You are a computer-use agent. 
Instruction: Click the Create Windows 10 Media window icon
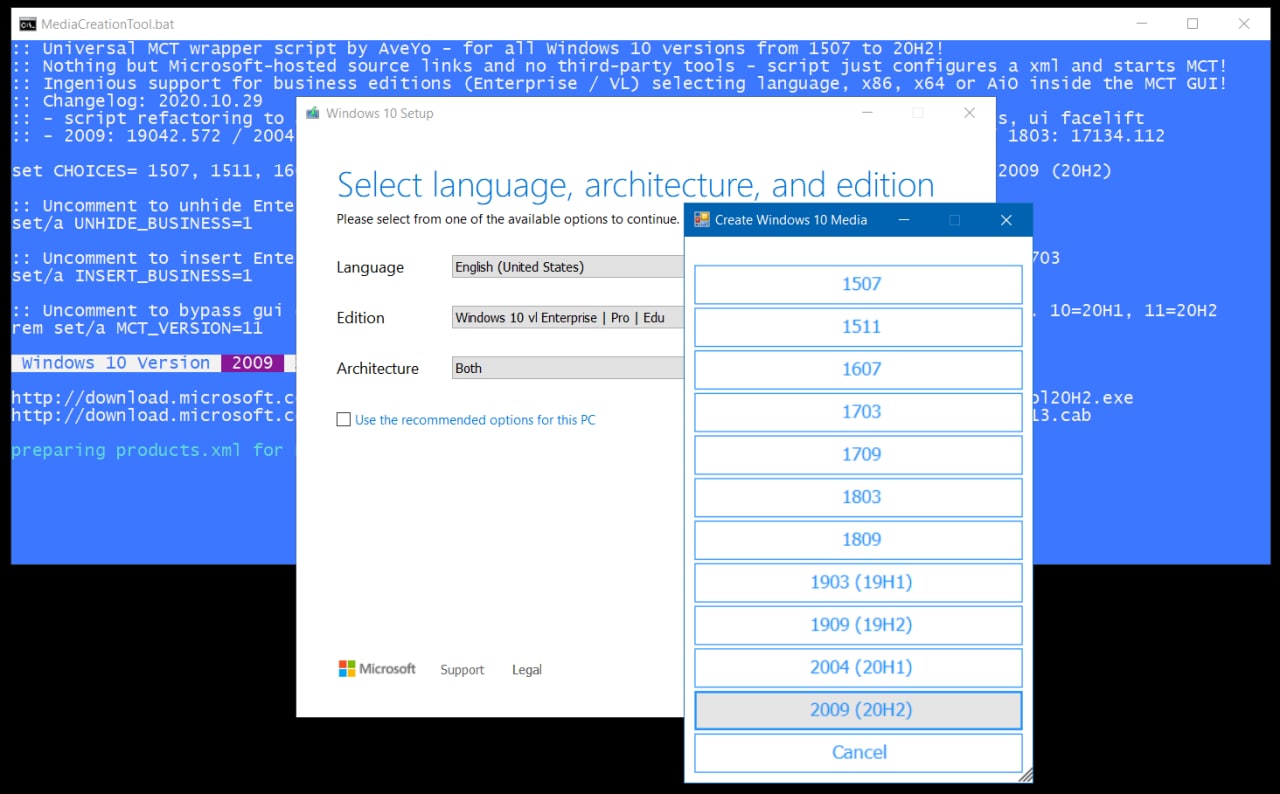tap(702, 220)
